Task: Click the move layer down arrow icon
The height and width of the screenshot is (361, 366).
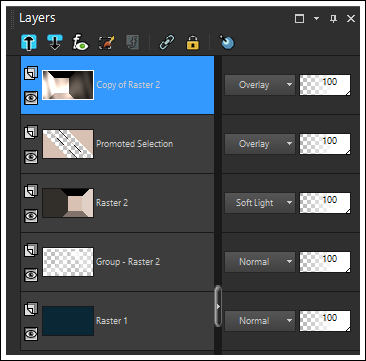Action: (x=55, y=43)
